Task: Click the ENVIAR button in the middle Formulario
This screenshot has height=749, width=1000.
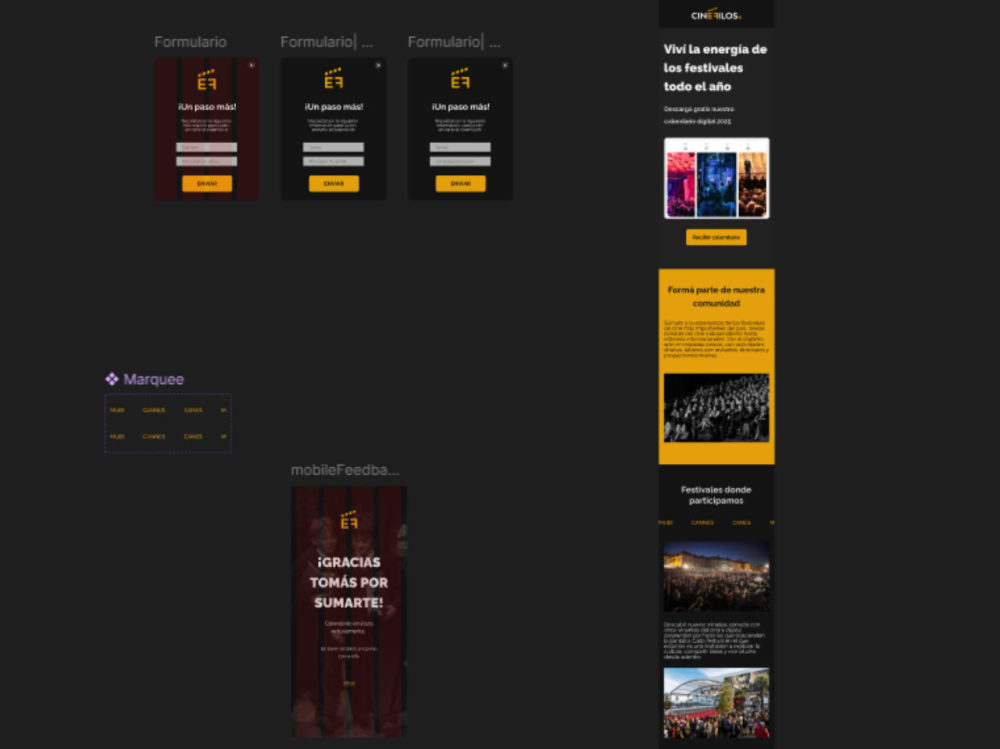Action: (x=334, y=184)
